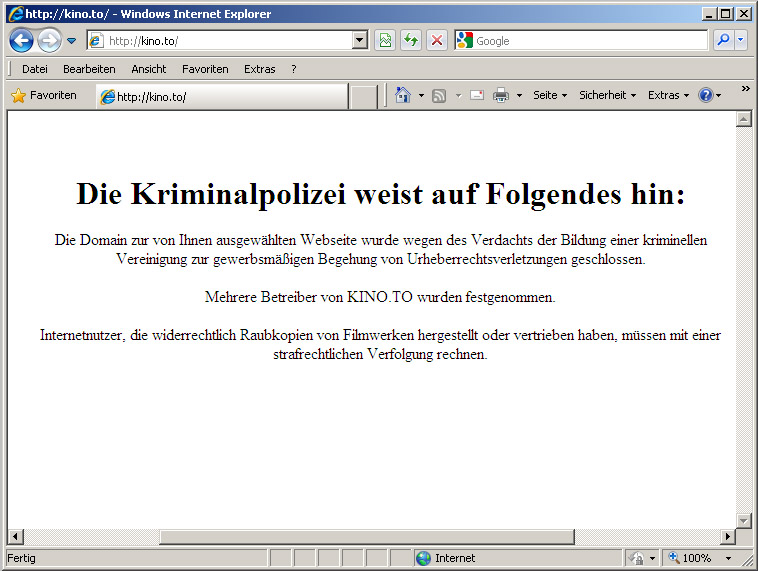Expand the print options dropdown arrow
Screen dimensions: 758x571
pos(520,96)
